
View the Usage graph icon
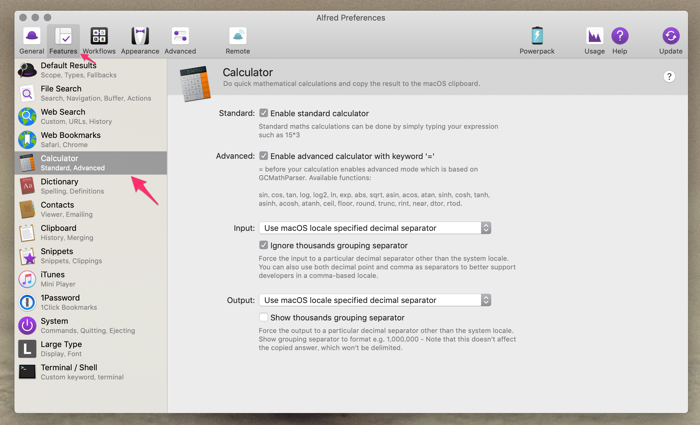pos(595,36)
